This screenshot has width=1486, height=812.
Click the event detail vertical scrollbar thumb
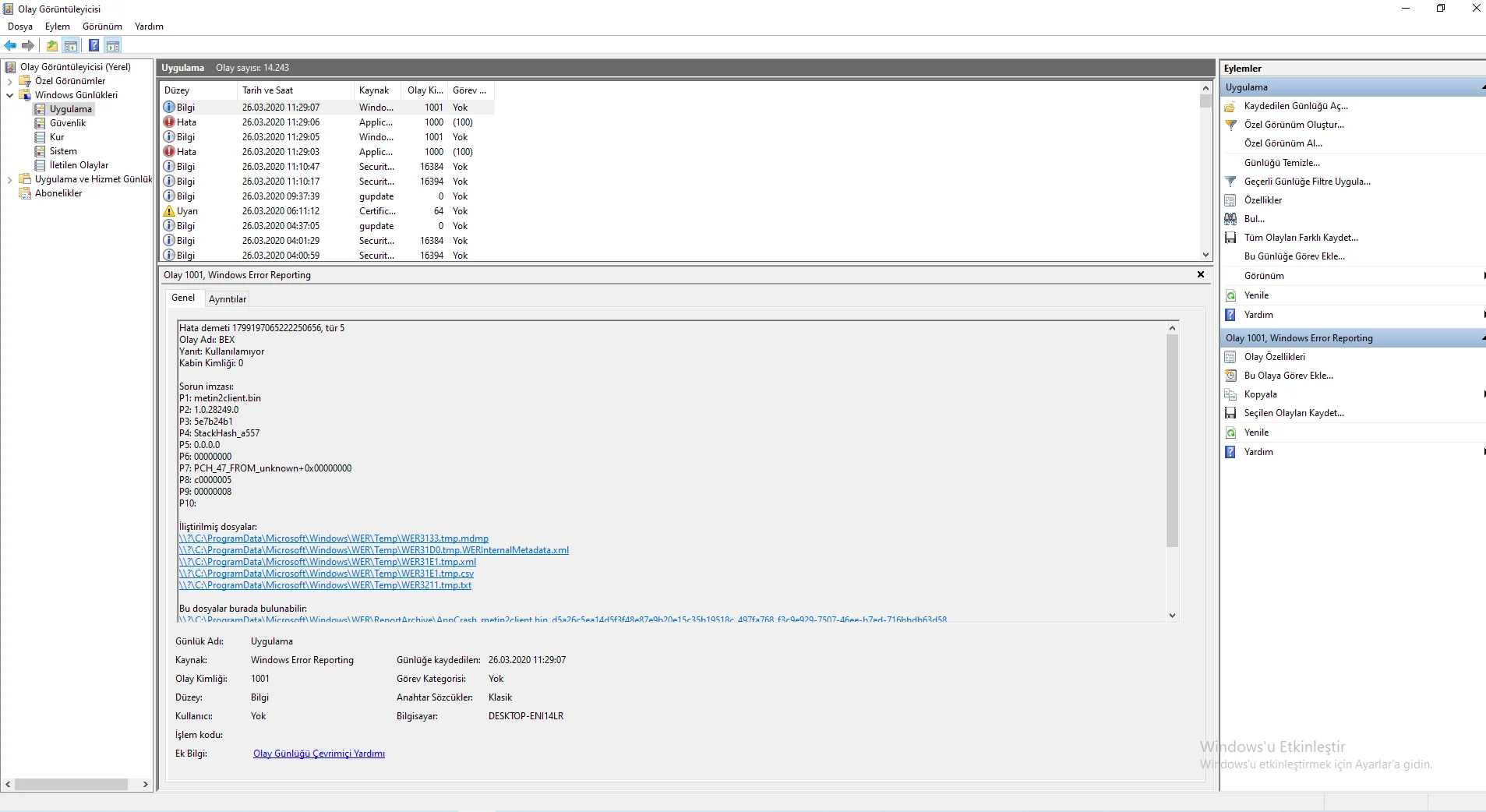(x=1172, y=440)
